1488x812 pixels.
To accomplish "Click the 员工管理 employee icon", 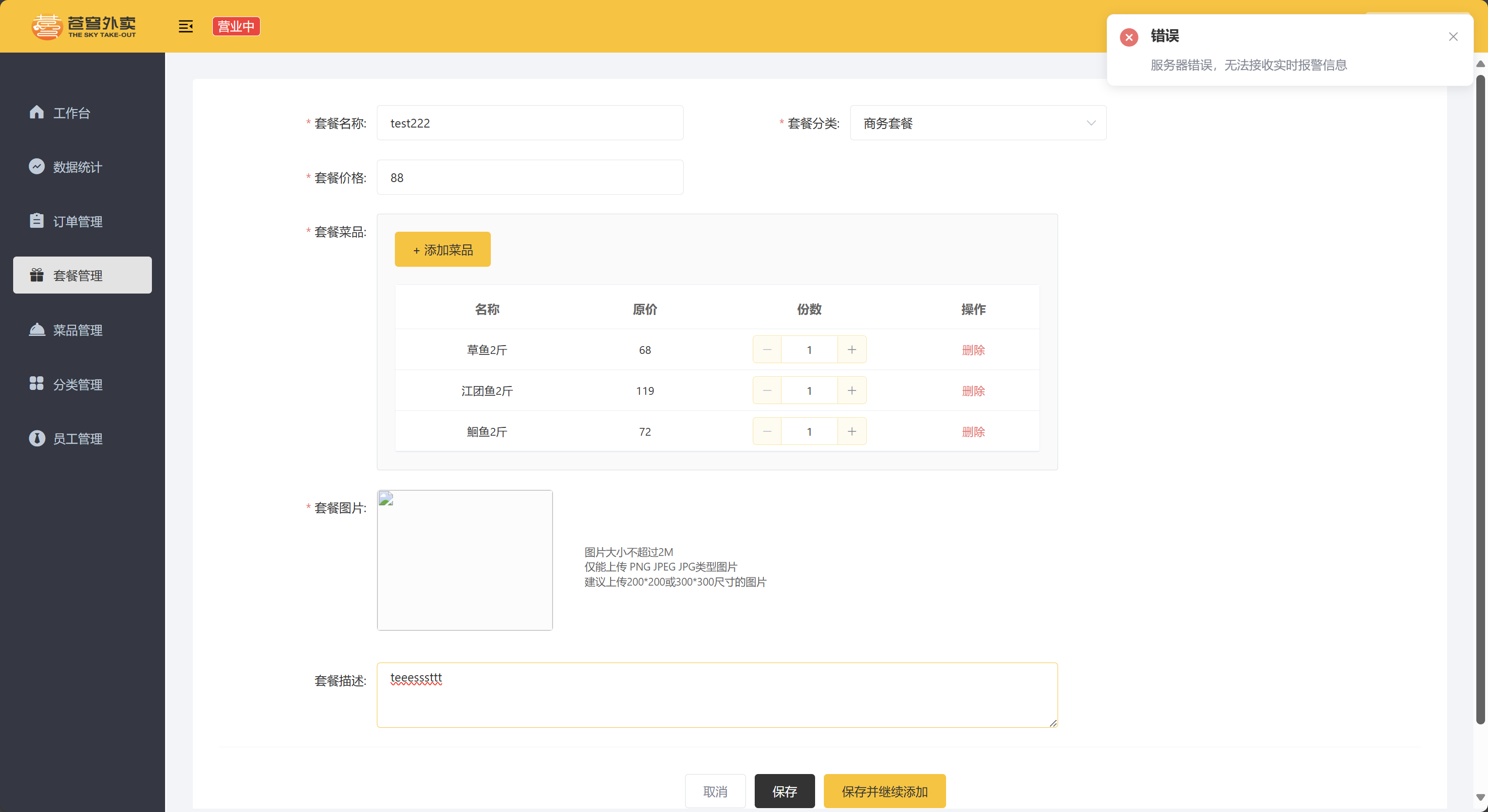I will coord(37,438).
